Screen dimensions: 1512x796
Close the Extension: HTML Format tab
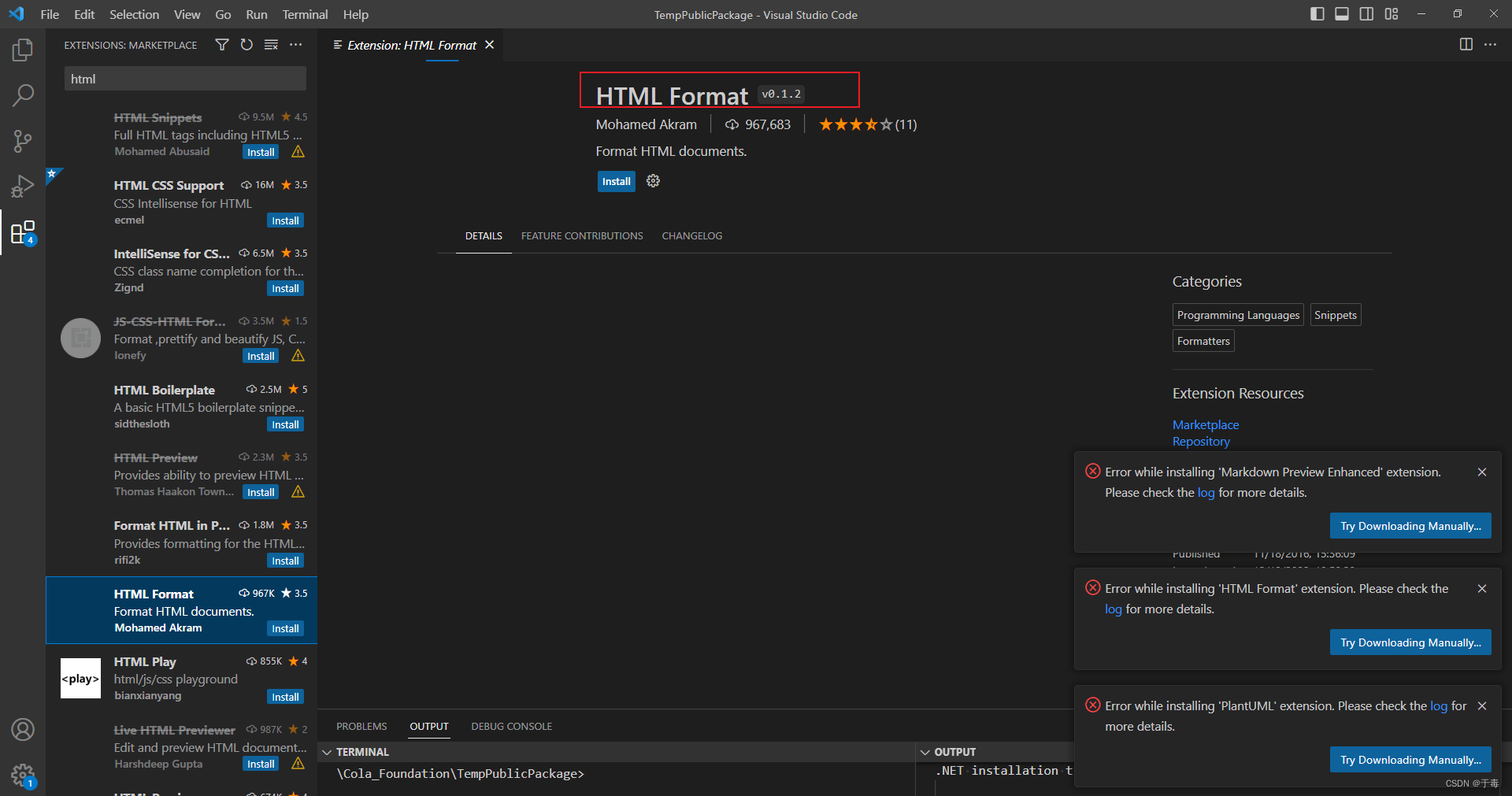point(489,45)
